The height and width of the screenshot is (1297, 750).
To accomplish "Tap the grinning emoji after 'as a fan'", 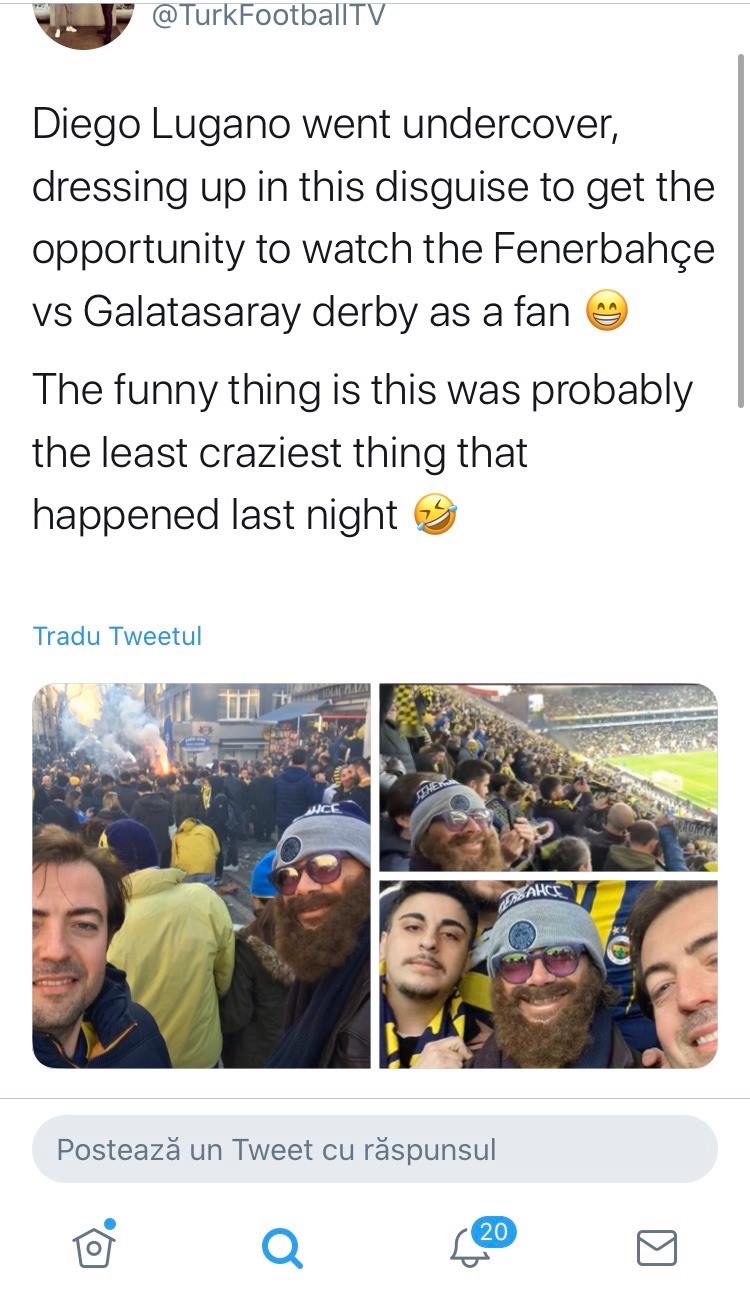I will (606, 312).
